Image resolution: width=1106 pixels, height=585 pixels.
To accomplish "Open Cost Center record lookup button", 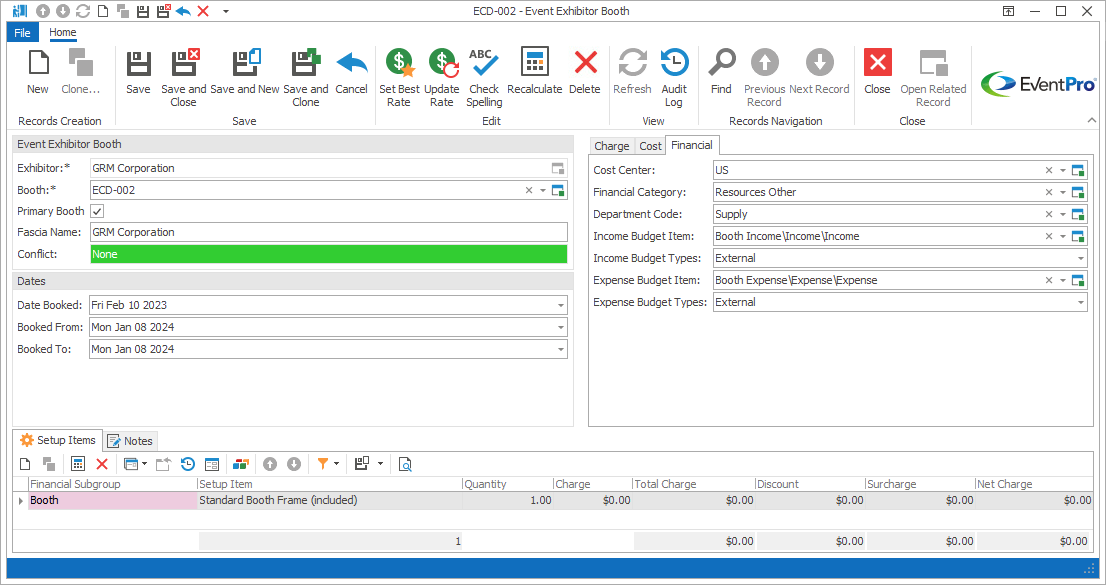I will 1078,170.
